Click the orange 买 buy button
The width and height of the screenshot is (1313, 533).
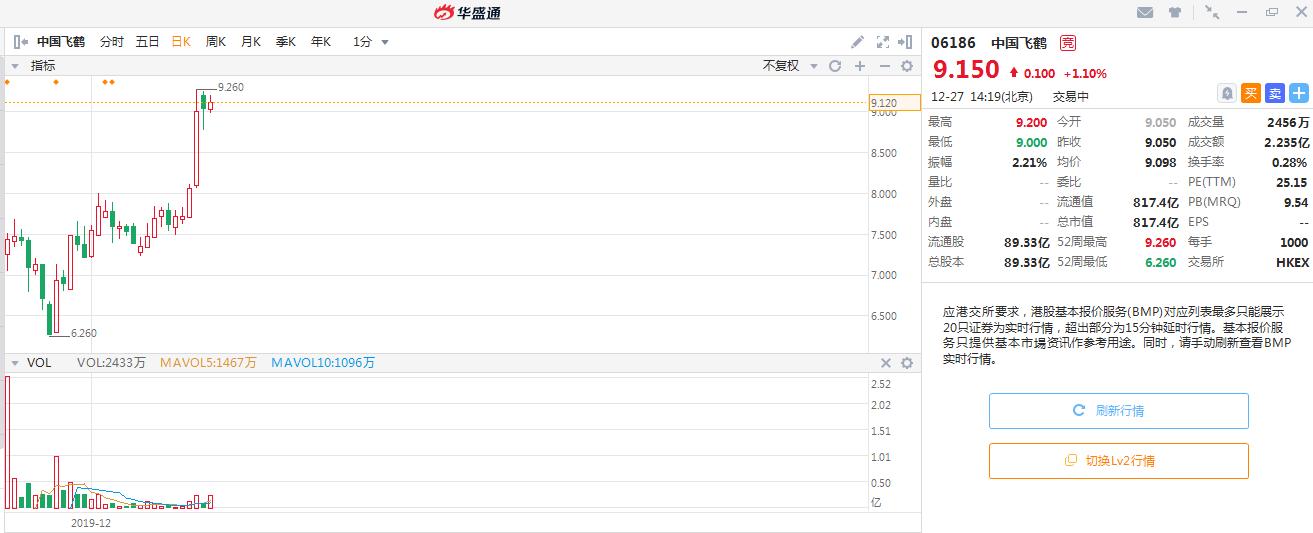(1251, 93)
